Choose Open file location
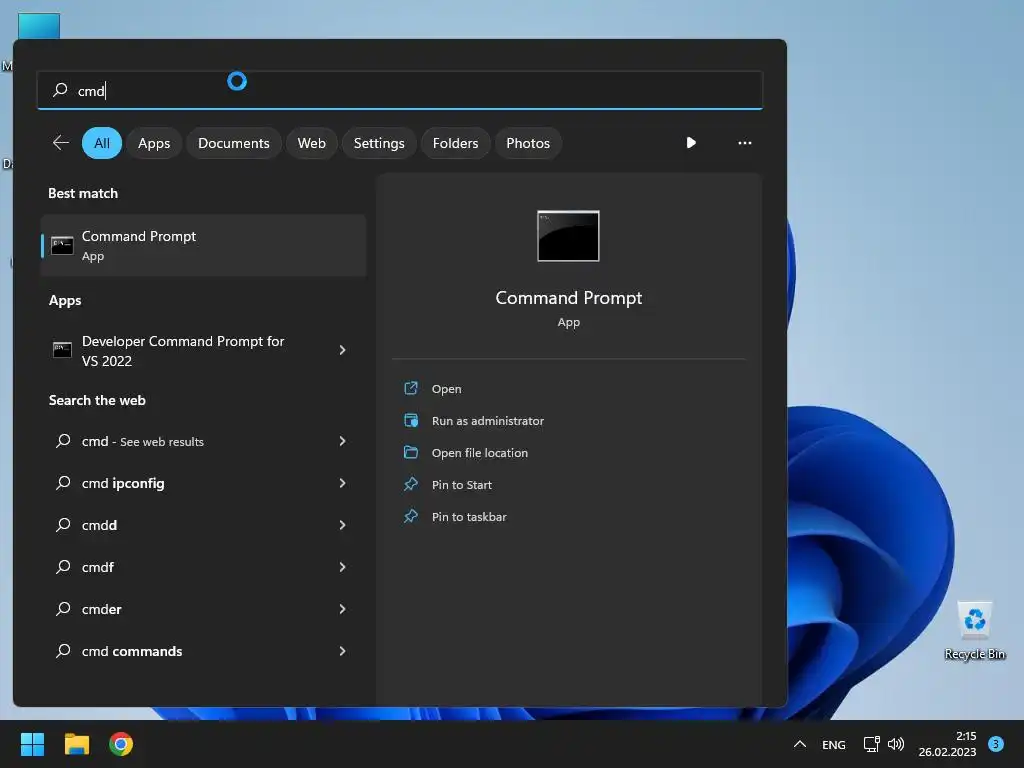 click(480, 453)
